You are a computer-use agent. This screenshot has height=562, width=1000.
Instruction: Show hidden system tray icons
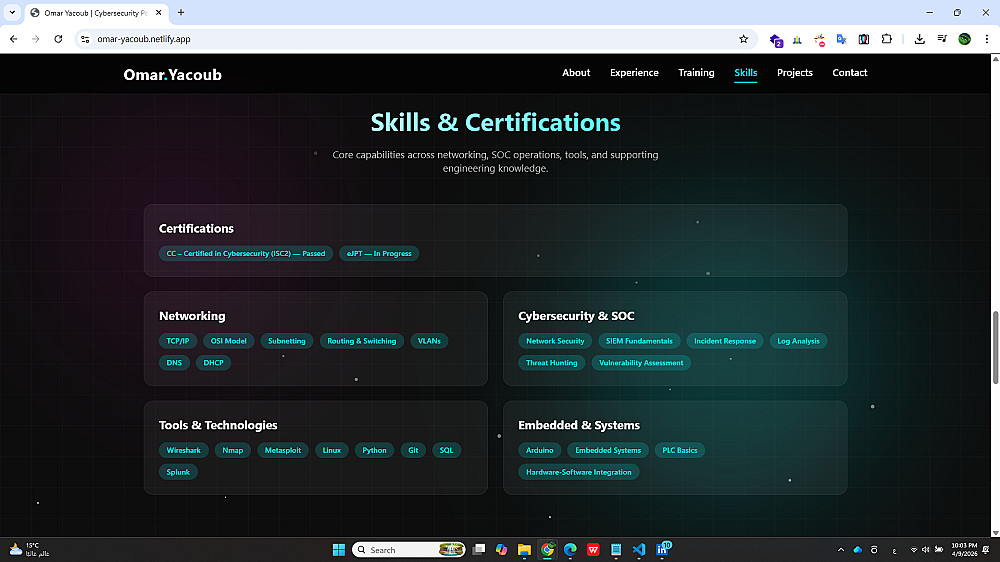click(x=840, y=549)
